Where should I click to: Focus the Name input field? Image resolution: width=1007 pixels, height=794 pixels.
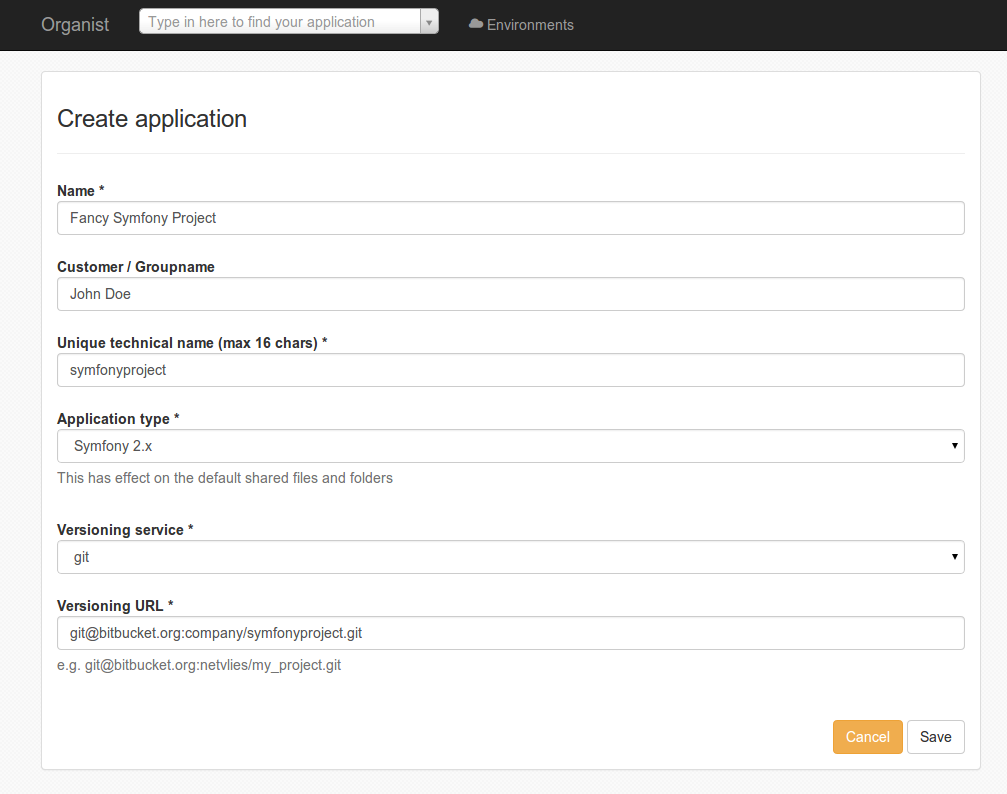(x=511, y=218)
